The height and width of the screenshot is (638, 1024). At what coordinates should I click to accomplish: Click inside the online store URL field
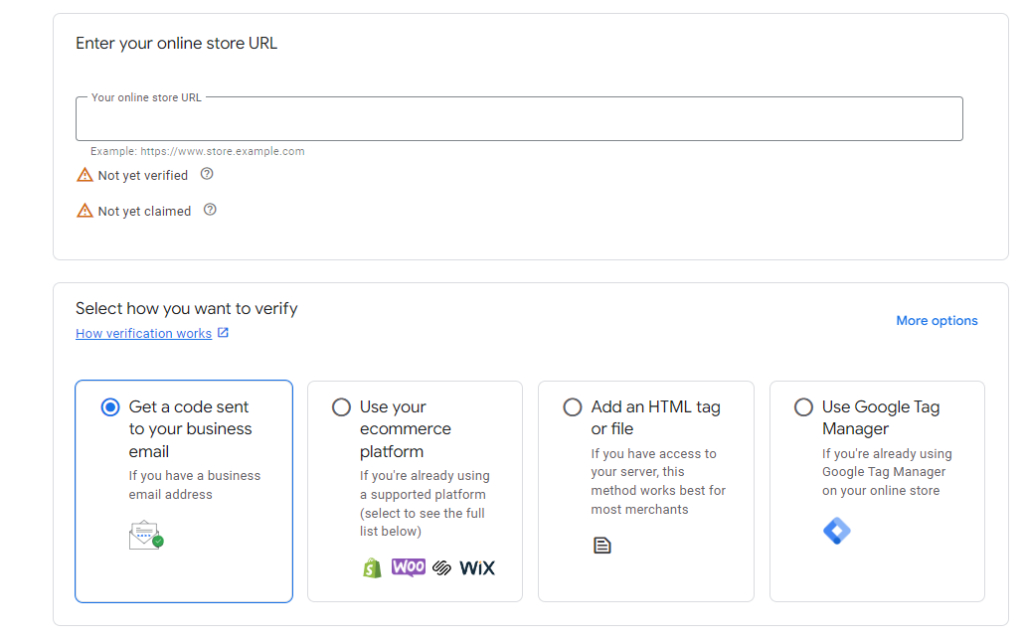point(518,118)
